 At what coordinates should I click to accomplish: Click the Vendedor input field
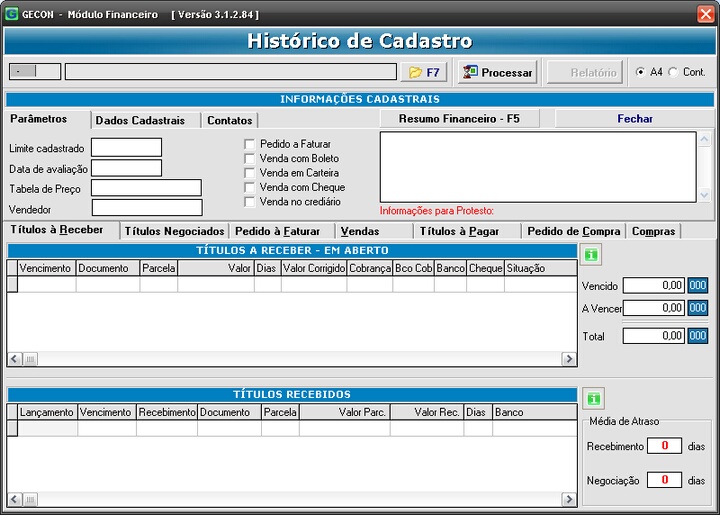(147, 207)
